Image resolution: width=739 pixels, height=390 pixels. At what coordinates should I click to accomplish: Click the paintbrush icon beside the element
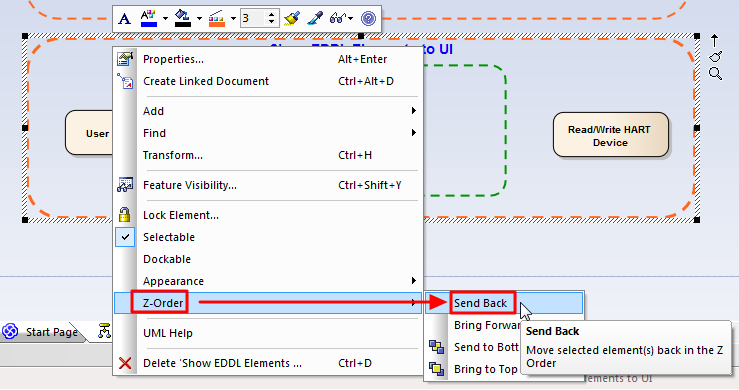pyautogui.click(x=715, y=57)
